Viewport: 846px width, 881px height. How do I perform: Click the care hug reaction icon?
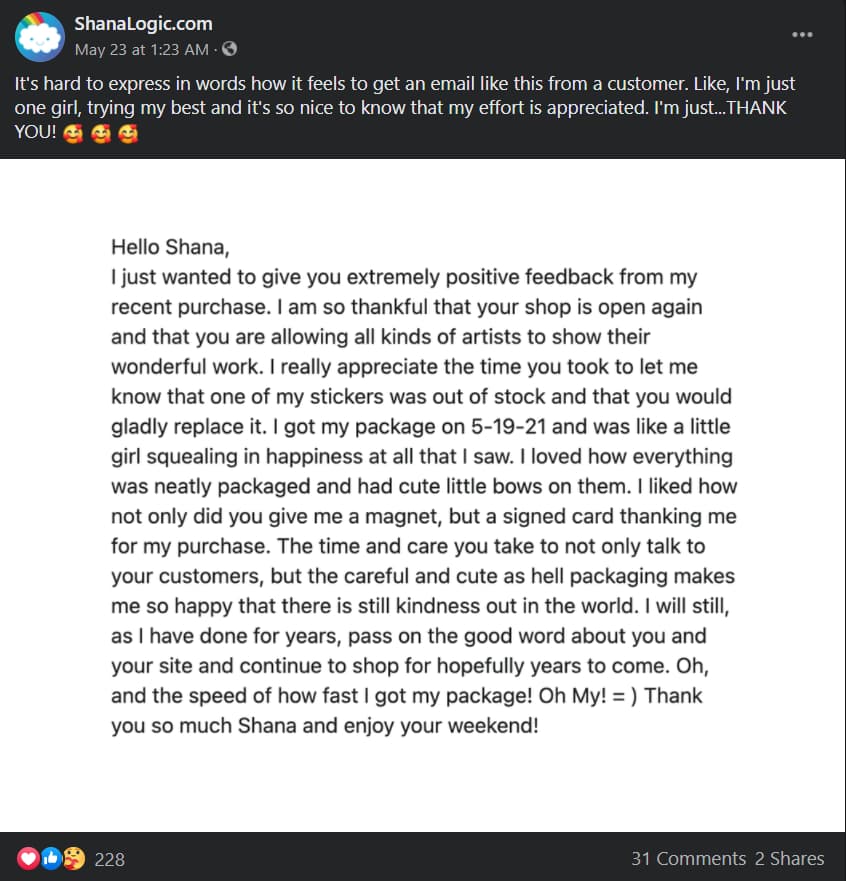pyautogui.click(x=74, y=858)
